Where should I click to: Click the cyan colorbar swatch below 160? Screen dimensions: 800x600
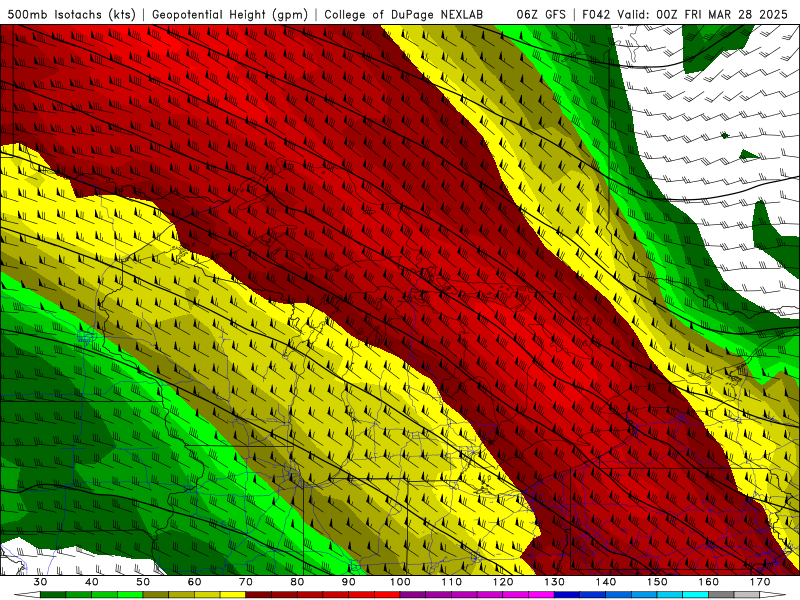click(696, 595)
